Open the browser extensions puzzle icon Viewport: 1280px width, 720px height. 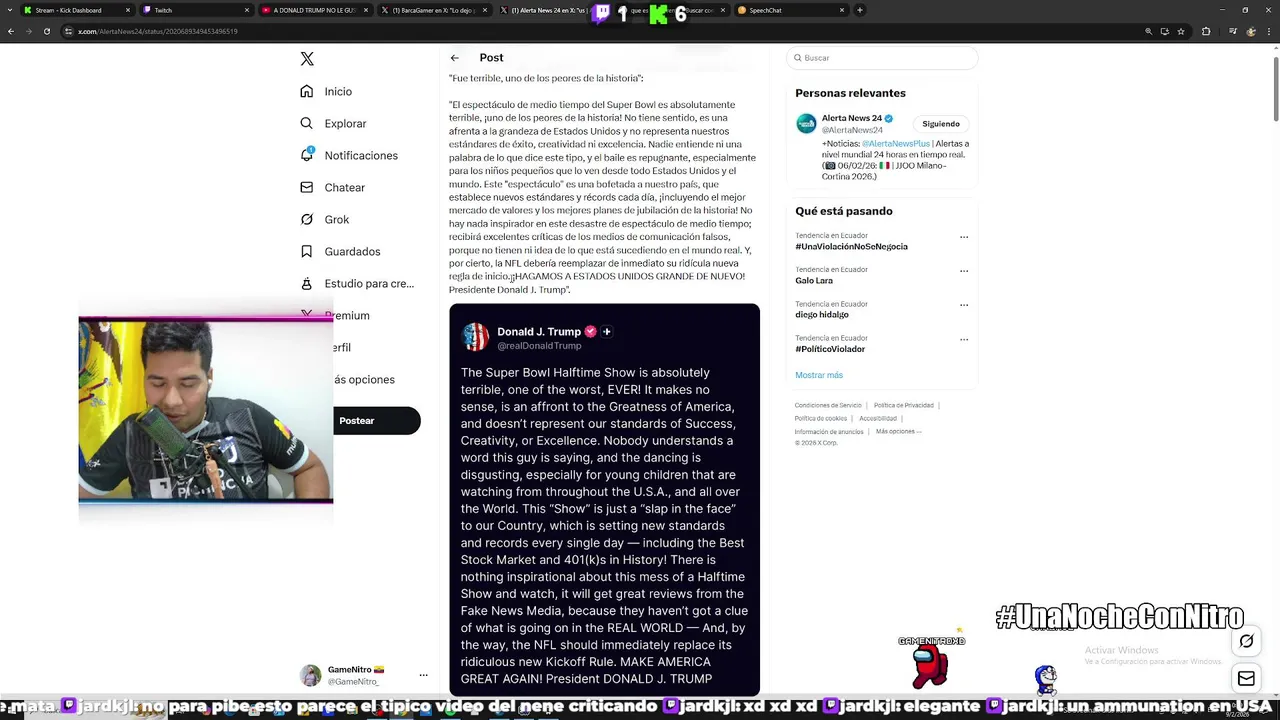tap(1206, 31)
